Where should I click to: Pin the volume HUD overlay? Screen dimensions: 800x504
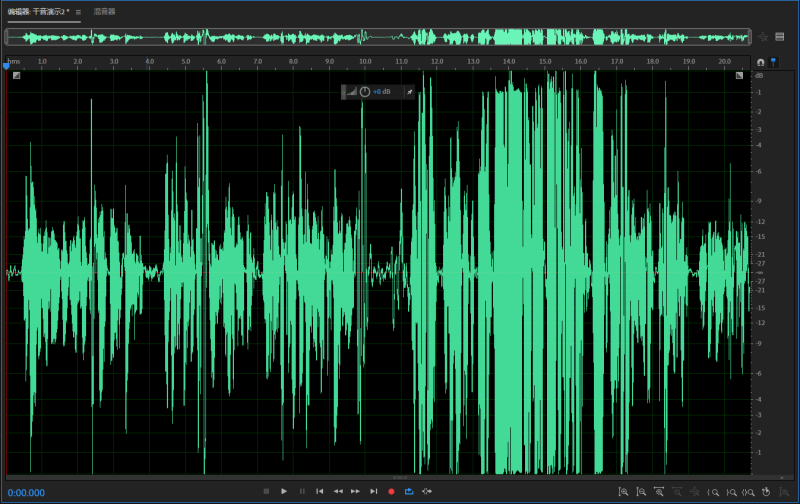pyautogui.click(x=408, y=92)
